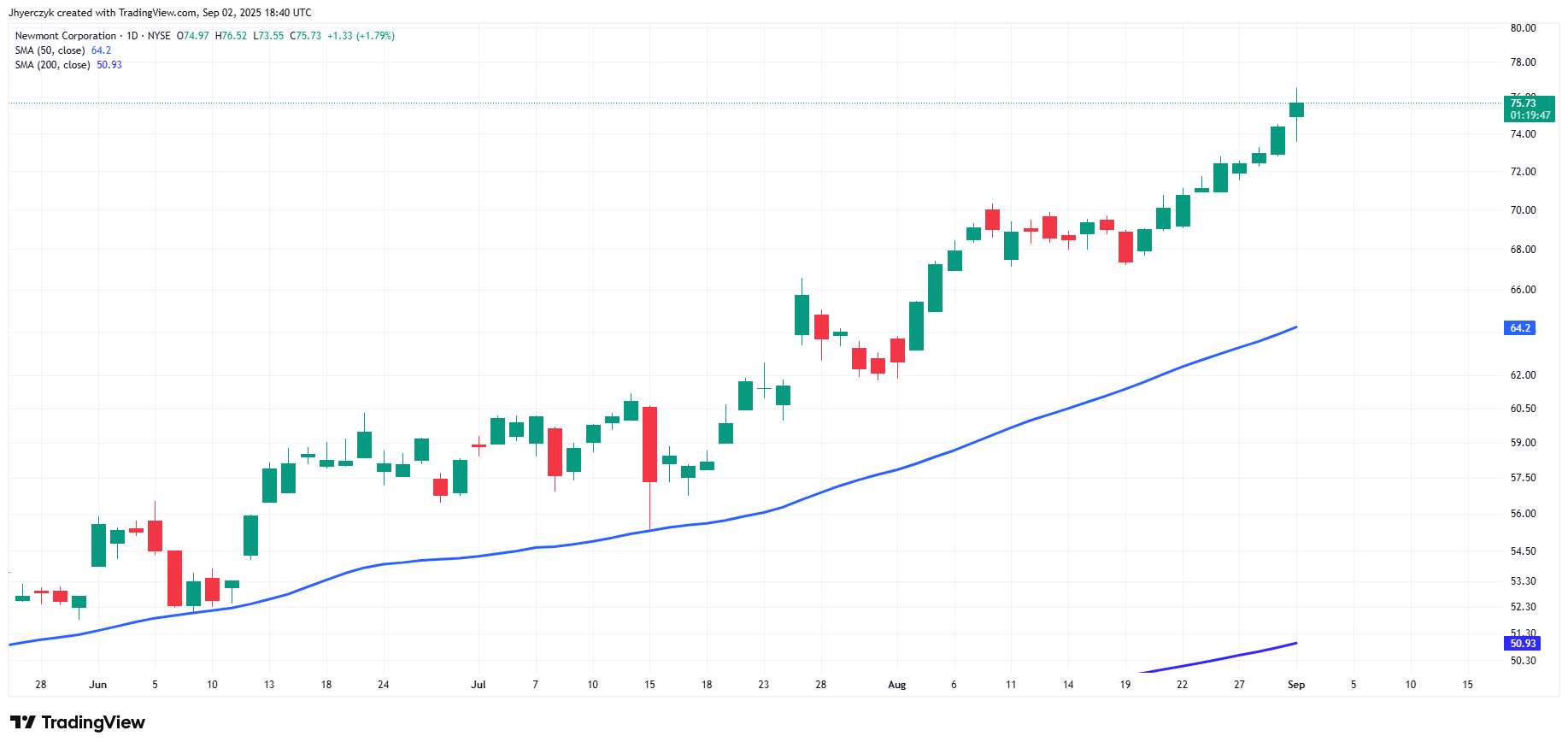Click the large red candle on Jul 15
The height and width of the screenshot is (748, 1568).
point(649,445)
